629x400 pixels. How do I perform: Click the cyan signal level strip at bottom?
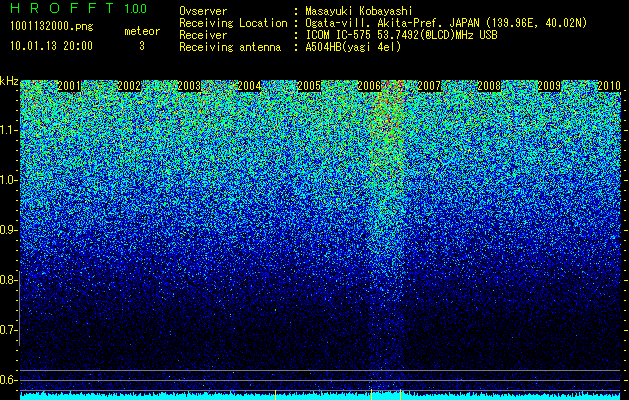(320, 396)
